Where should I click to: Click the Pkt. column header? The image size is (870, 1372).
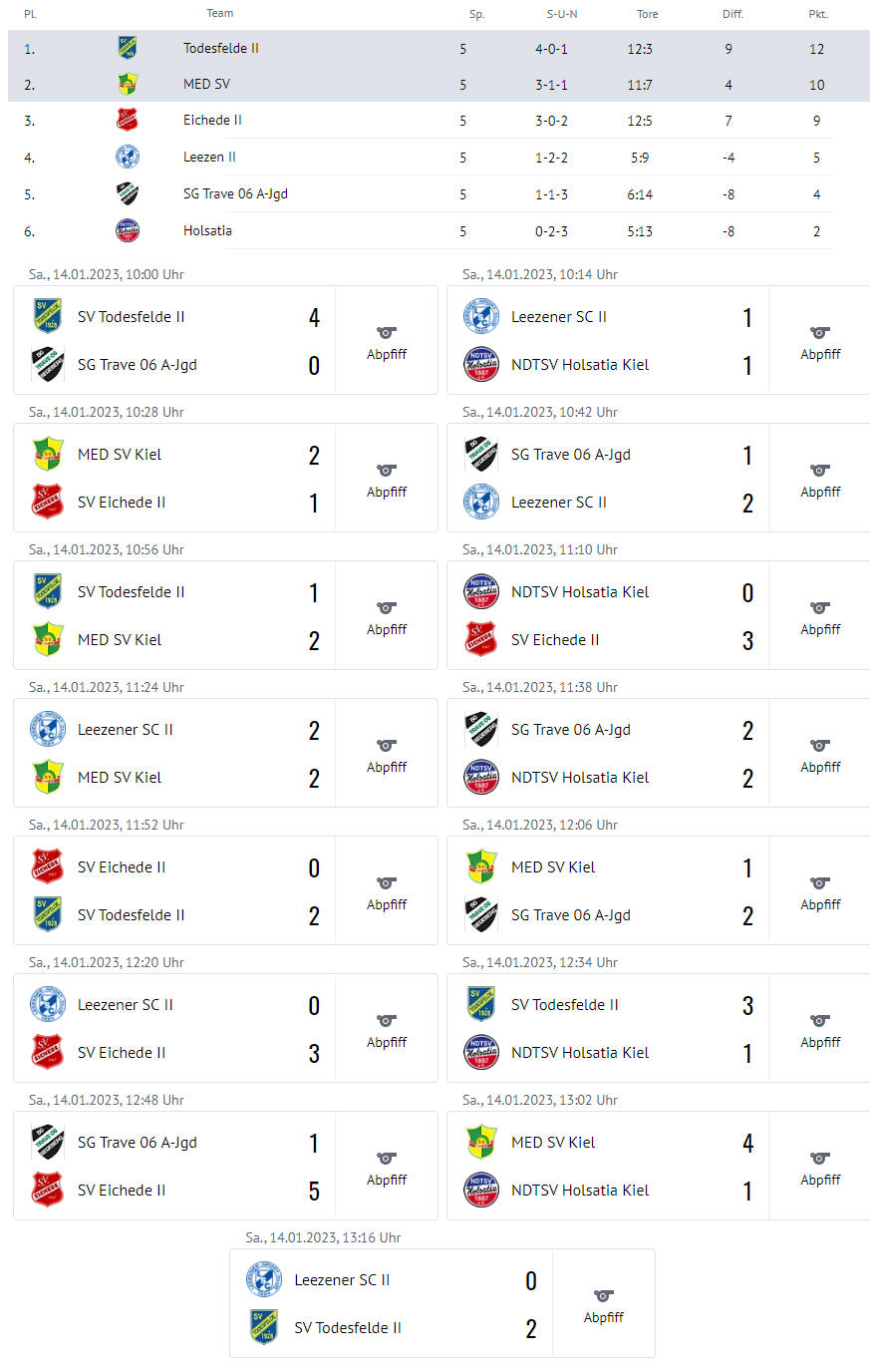click(818, 14)
